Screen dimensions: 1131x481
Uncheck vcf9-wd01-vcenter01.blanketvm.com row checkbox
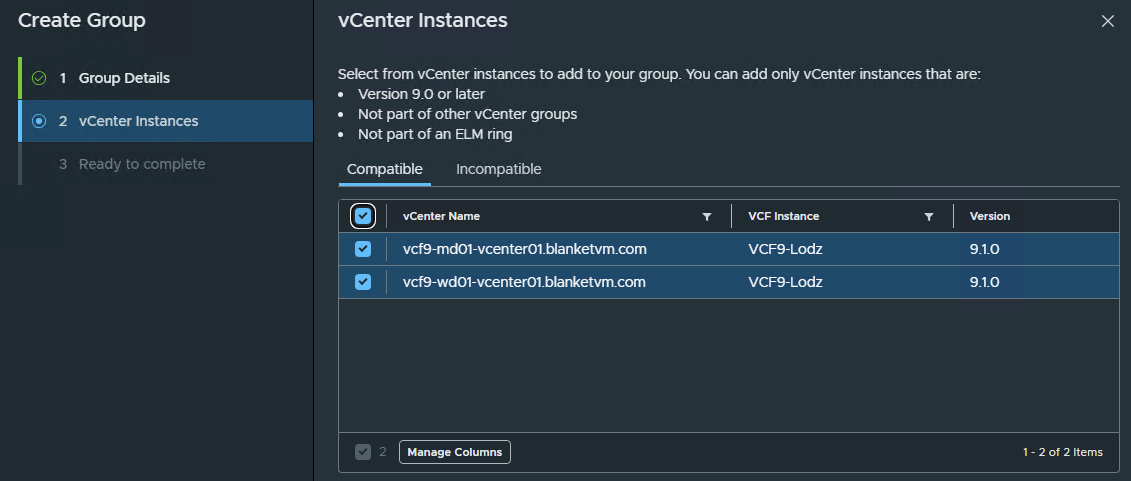(363, 282)
